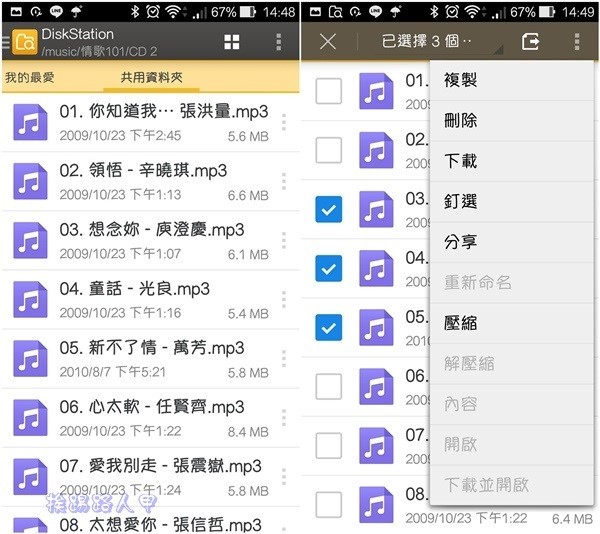Screen dimensions: 600x534
Task: Tap music icon beside unchecked 01 row
Action: click(376, 91)
